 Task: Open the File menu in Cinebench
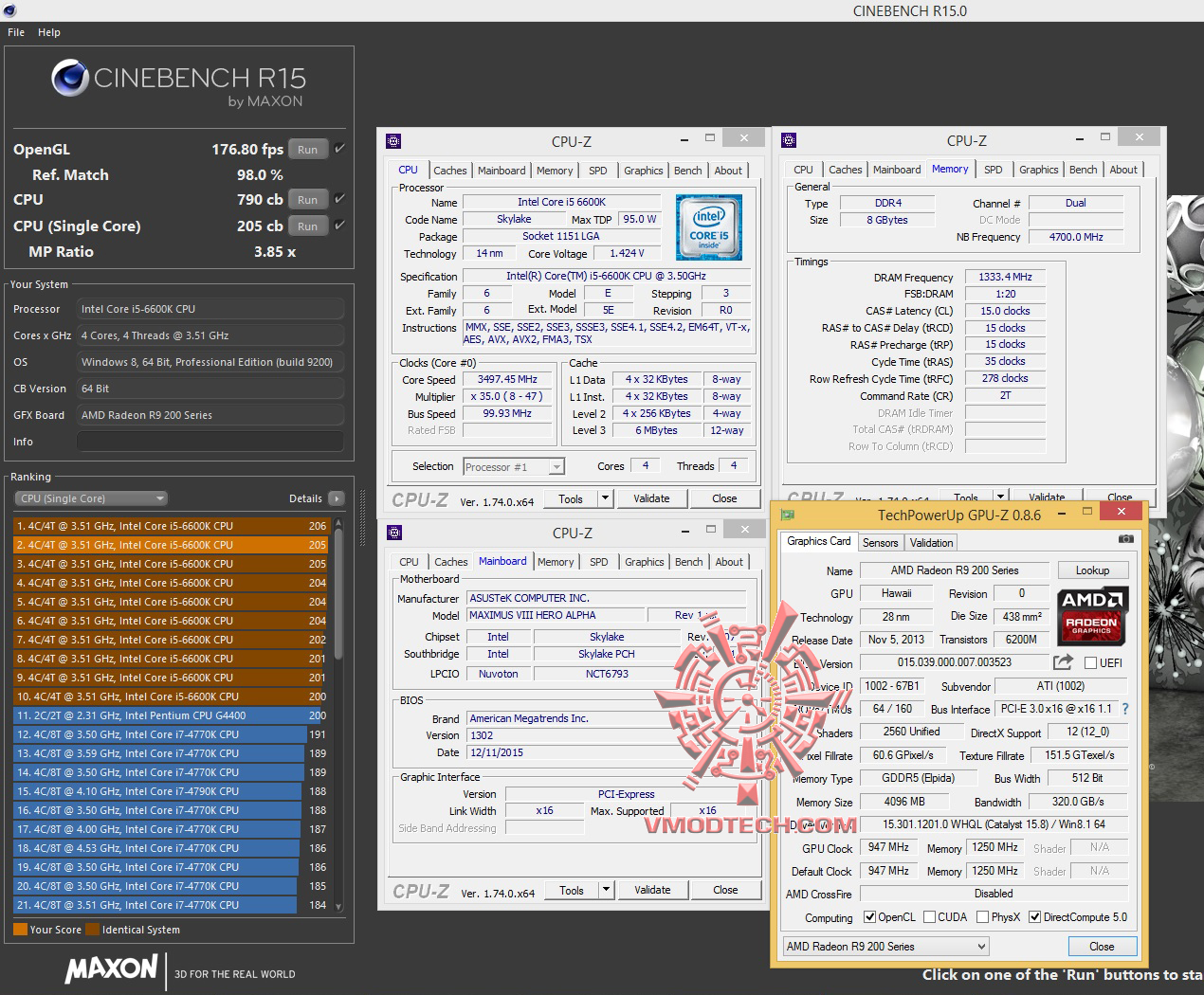[x=16, y=32]
